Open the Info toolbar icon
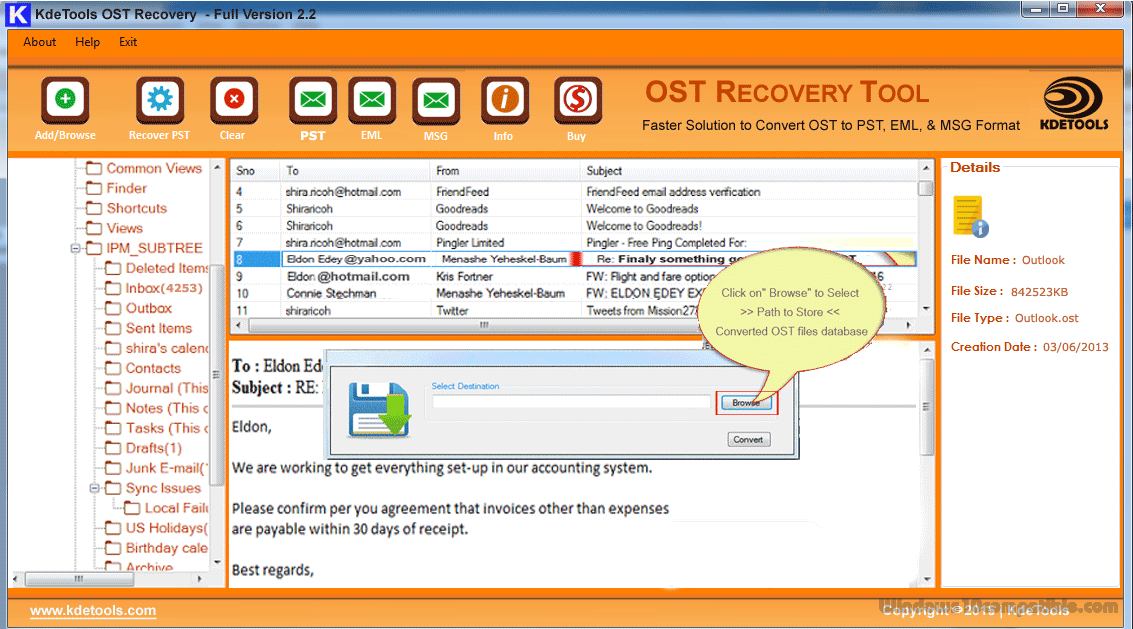1133x629 pixels. [x=504, y=100]
